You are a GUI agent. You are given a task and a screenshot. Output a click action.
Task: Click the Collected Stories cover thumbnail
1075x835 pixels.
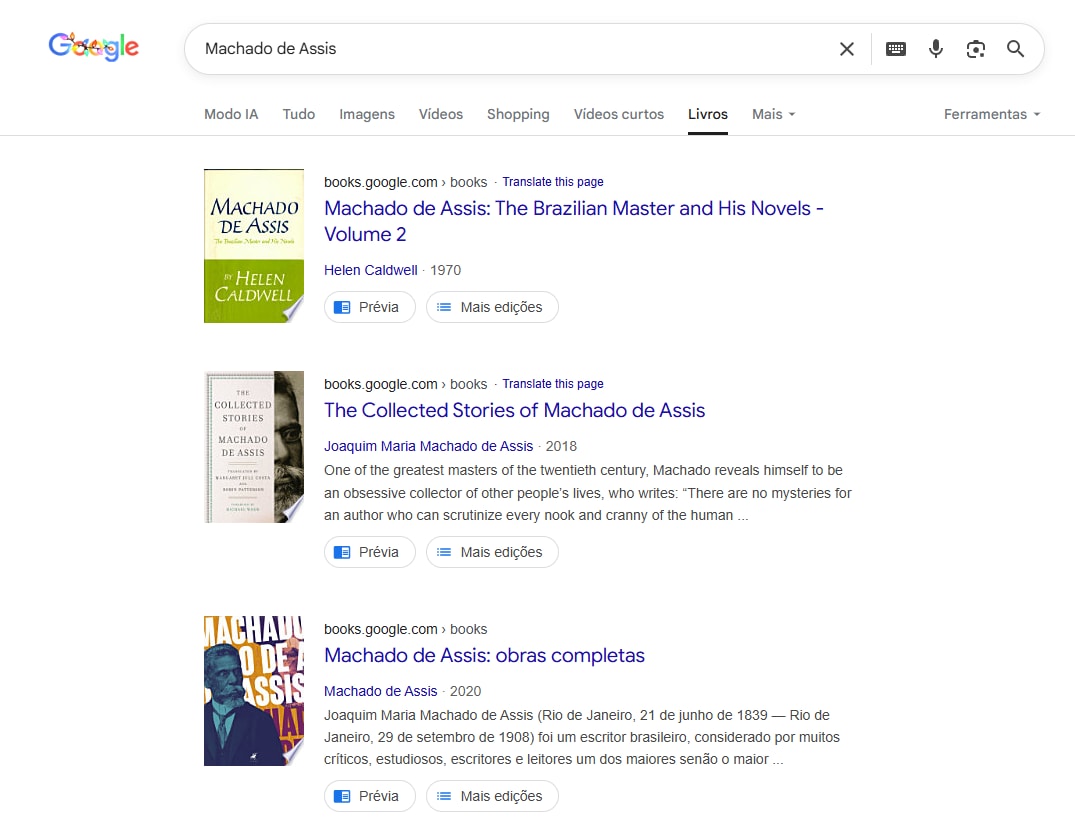tap(253, 446)
